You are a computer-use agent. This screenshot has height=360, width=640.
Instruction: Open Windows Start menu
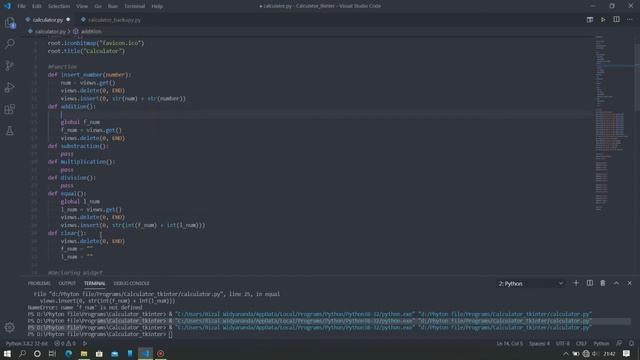(7, 353)
